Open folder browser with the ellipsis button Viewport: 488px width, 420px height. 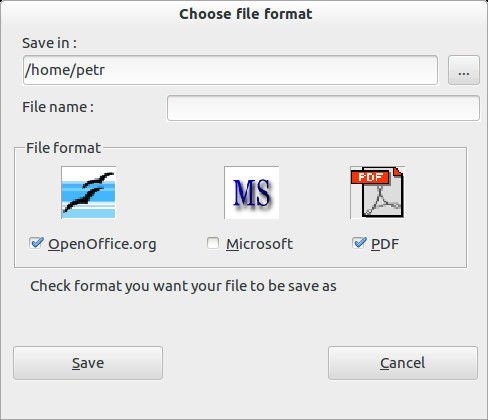click(x=464, y=70)
